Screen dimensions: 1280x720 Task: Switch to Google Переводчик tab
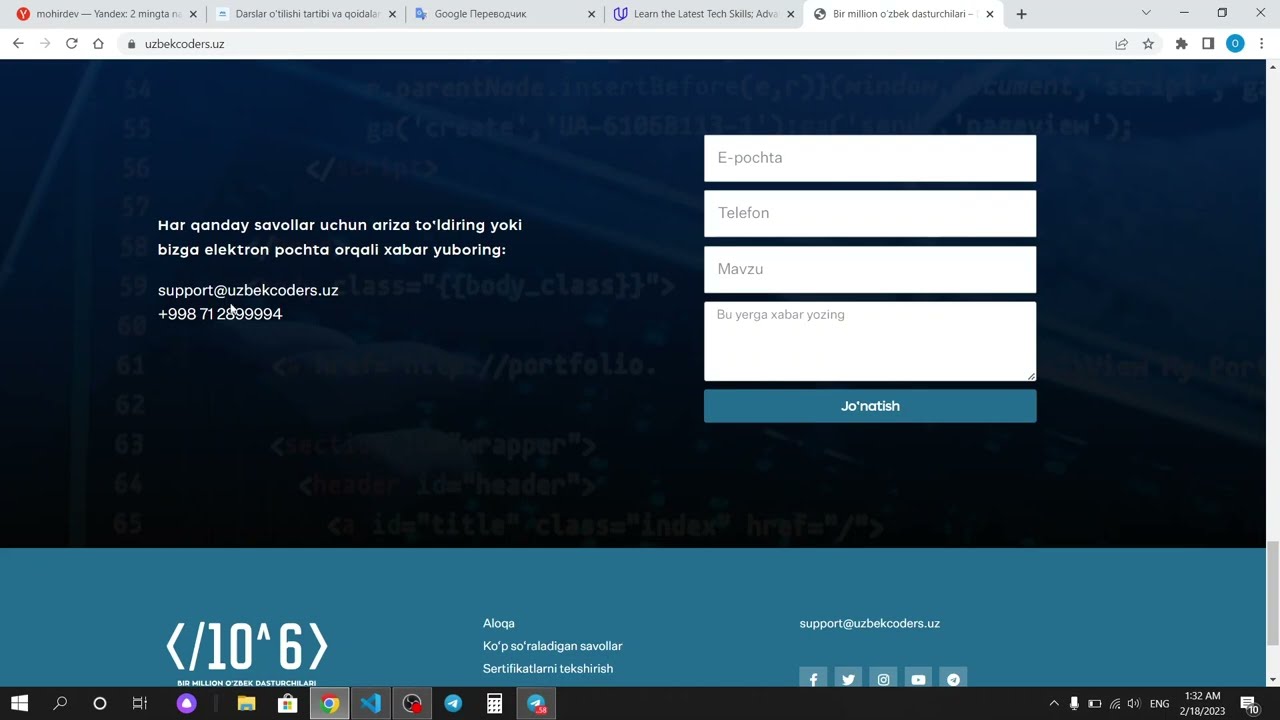tap(505, 14)
